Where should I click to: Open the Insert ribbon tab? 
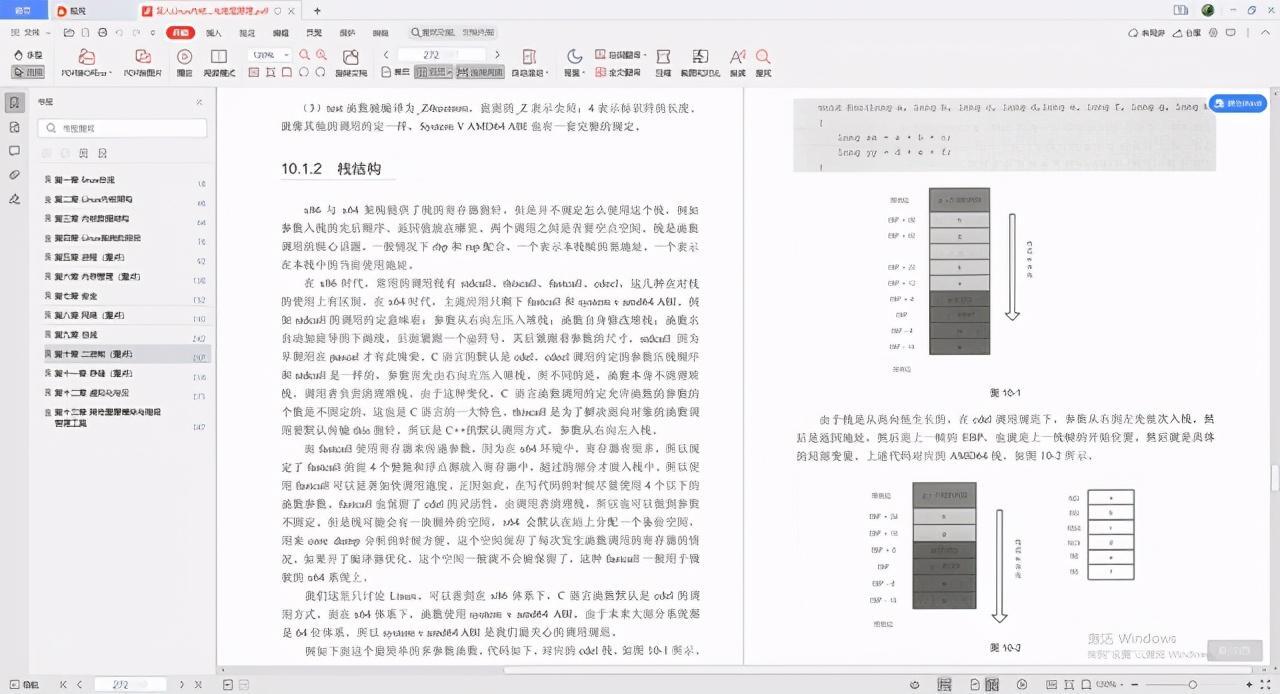(214, 33)
